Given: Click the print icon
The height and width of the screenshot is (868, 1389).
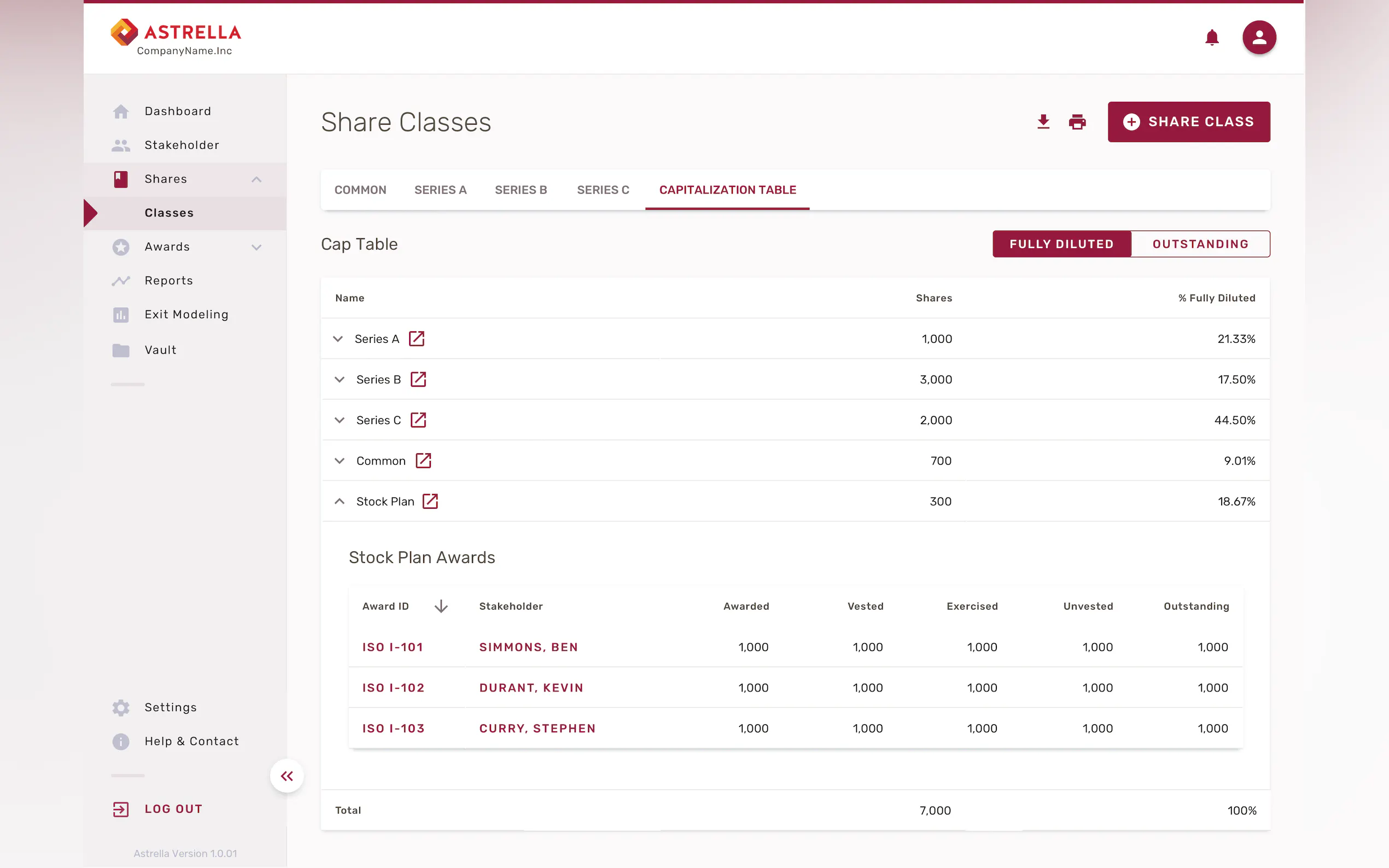Looking at the screenshot, I should point(1077,122).
